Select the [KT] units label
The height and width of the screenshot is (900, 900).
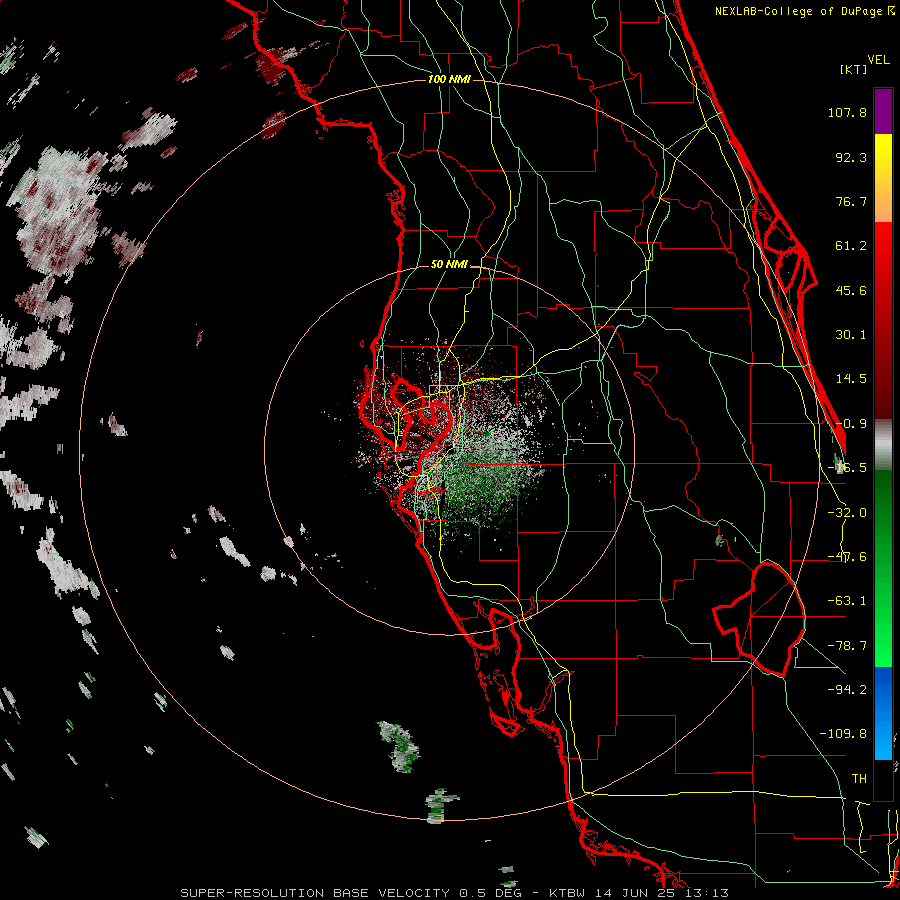point(854,69)
